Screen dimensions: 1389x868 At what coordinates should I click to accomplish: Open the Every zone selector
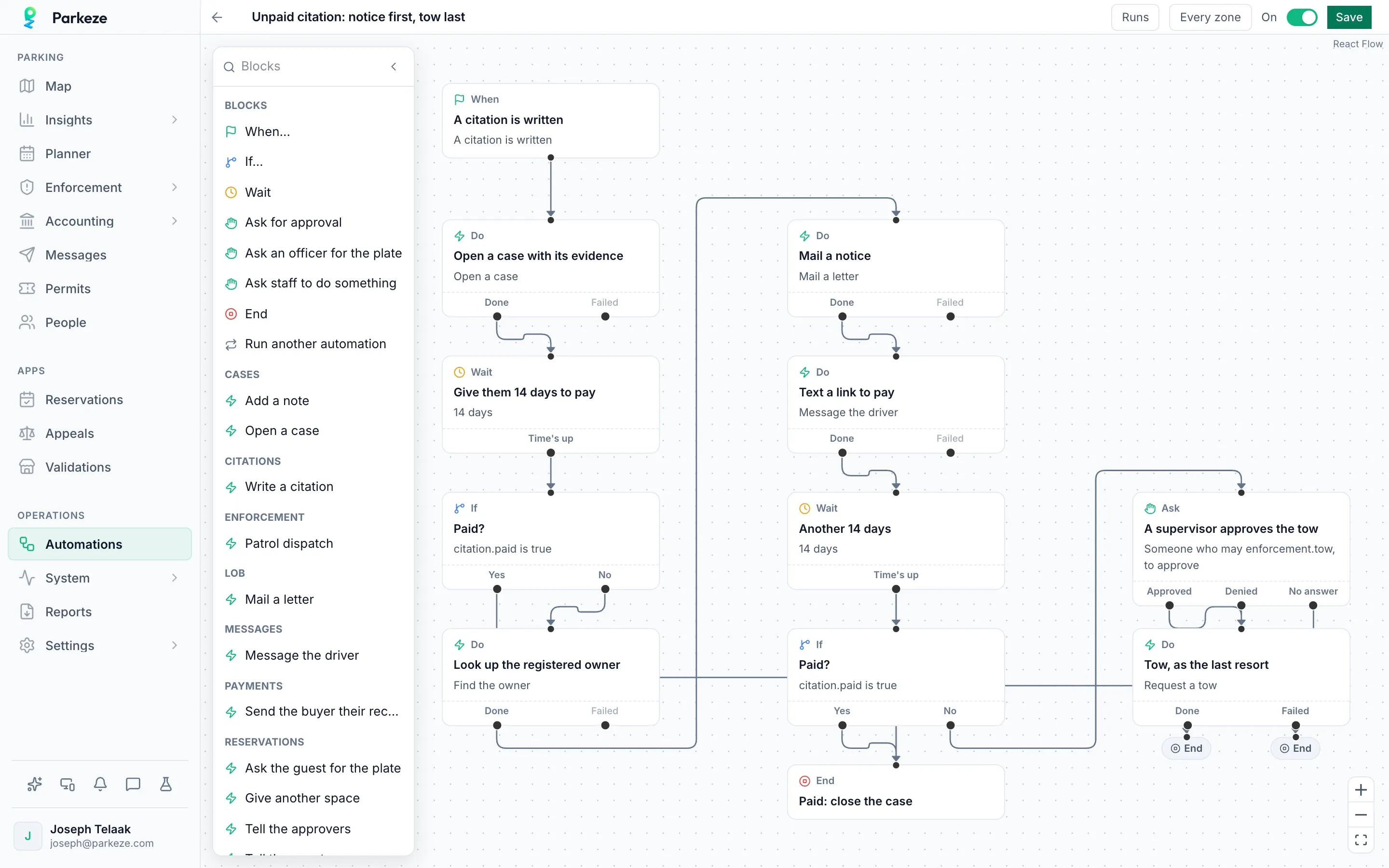1210,17
